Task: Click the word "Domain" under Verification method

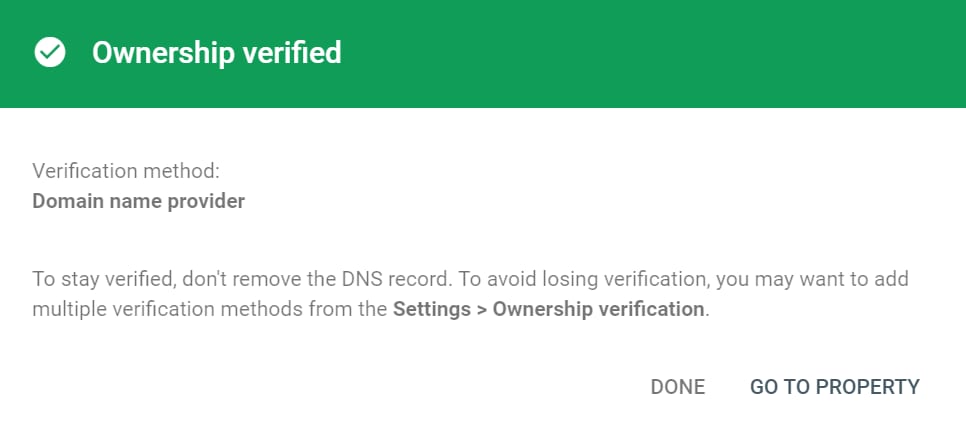Action: [x=64, y=201]
